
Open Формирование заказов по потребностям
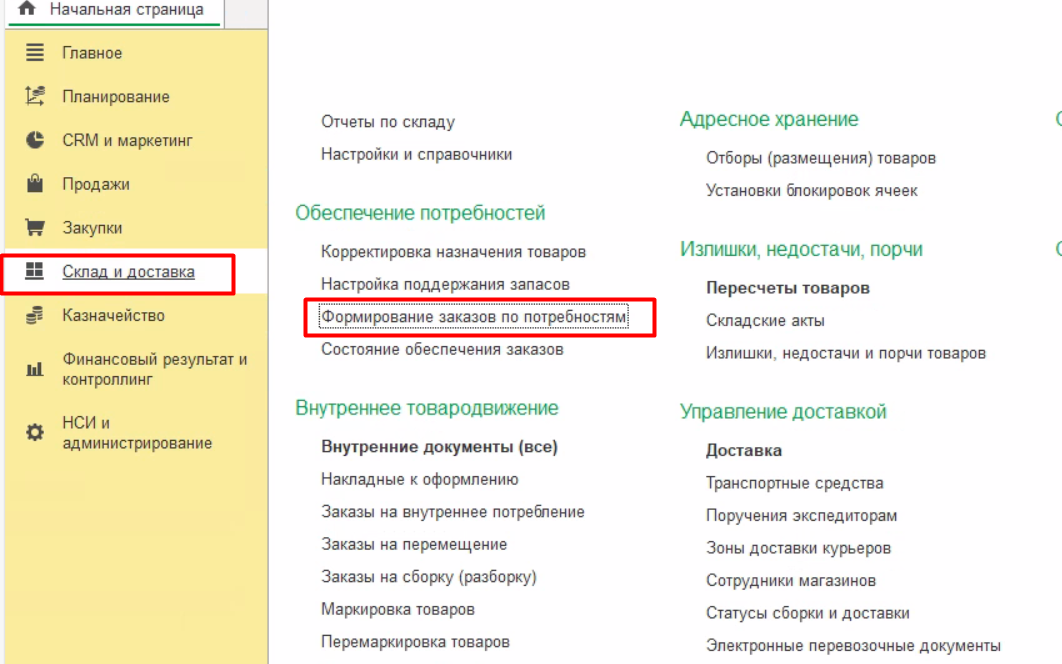tap(473, 317)
